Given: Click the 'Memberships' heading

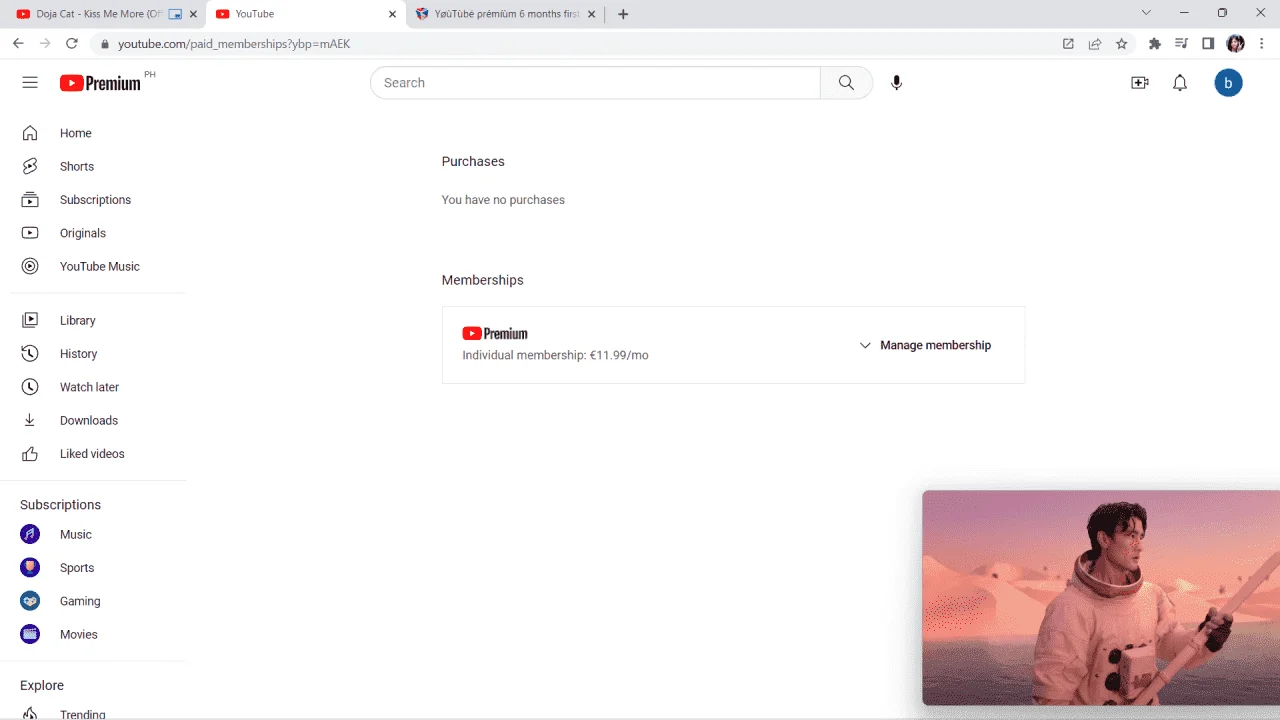Looking at the screenshot, I should coord(483,280).
